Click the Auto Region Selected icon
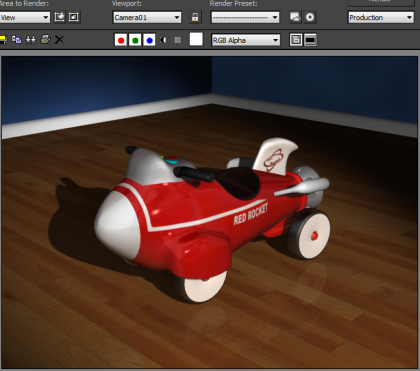 pyautogui.click(x=74, y=17)
